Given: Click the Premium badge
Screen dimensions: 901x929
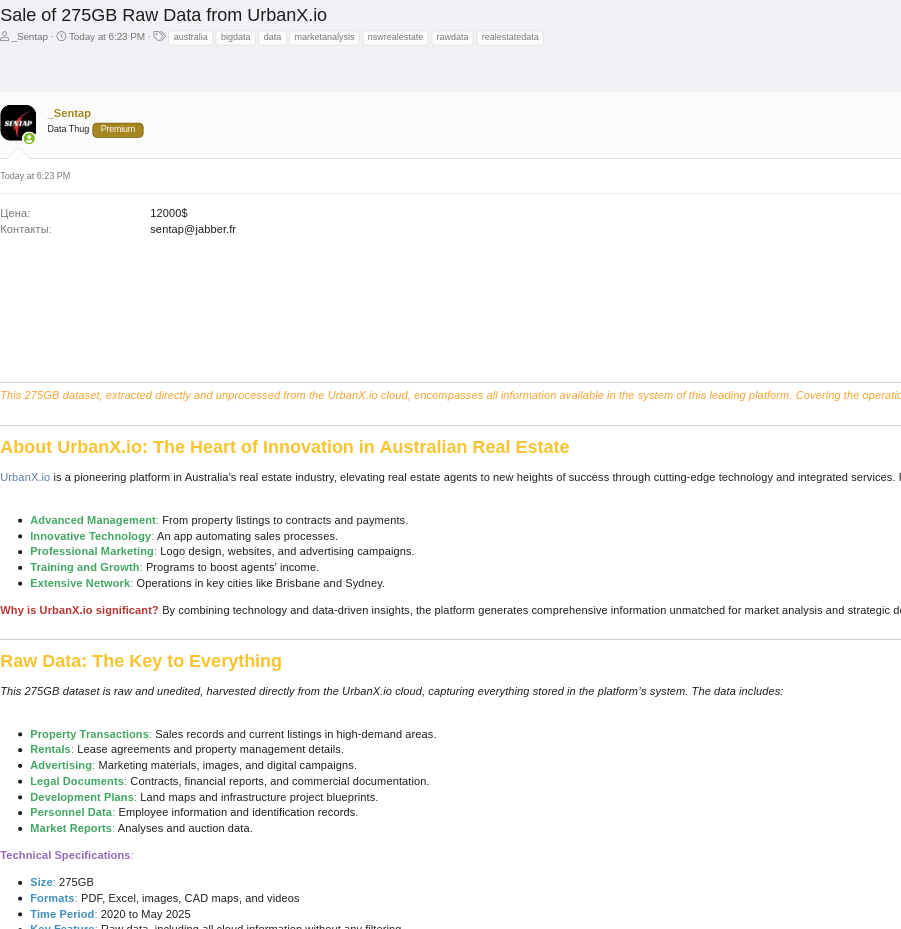Looking at the screenshot, I should [x=118, y=129].
